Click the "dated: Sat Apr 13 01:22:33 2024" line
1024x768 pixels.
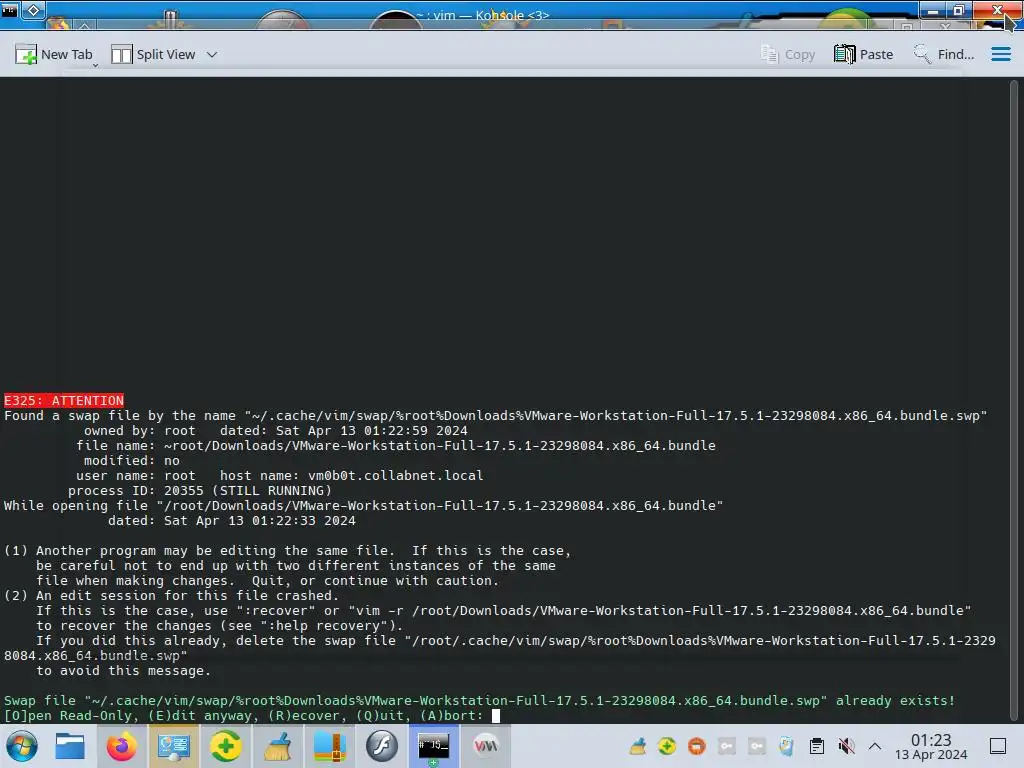pos(232,520)
